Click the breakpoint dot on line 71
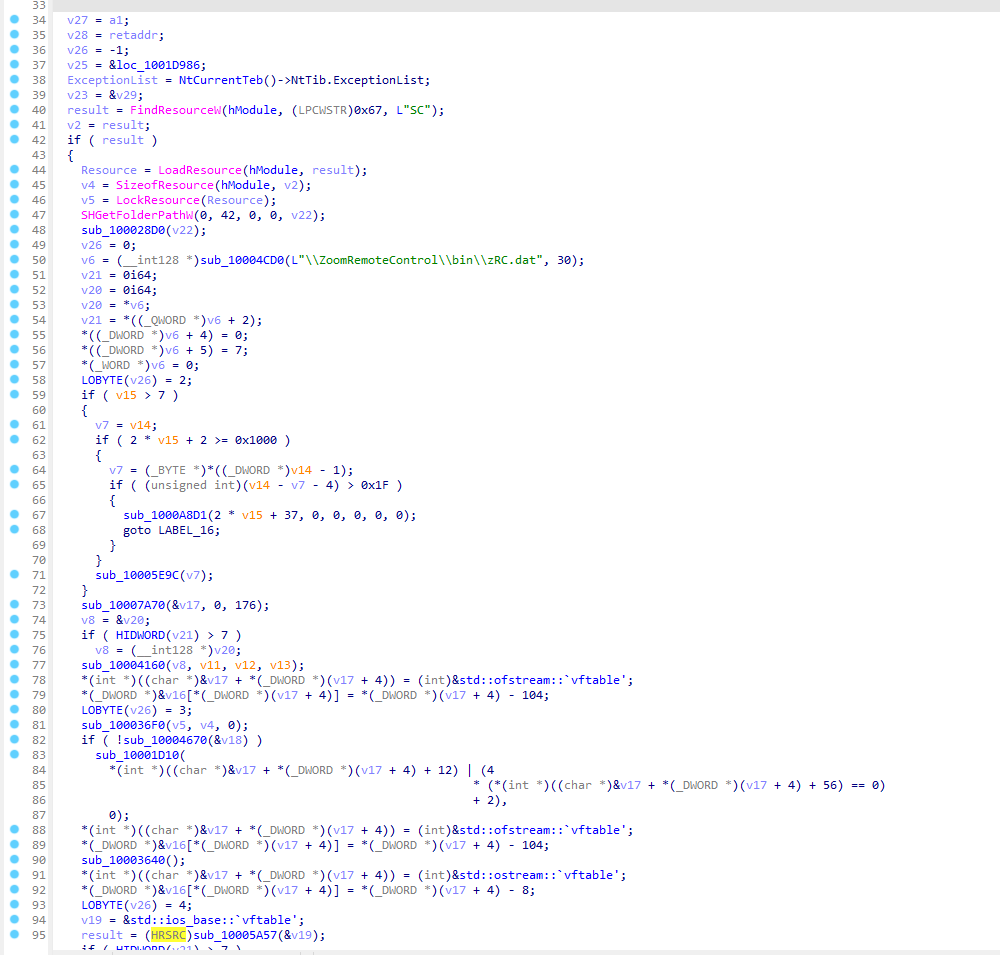The width and height of the screenshot is (1000, 955). pyautogui.click(x=13, y=575)
